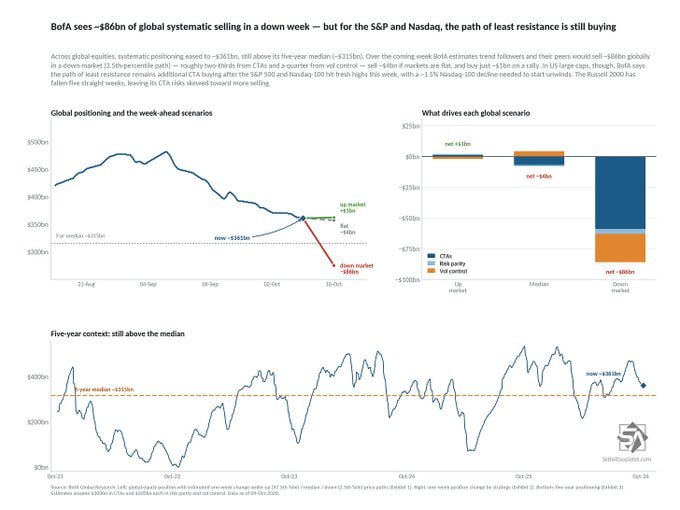This screenshot has height=510, width=680.
Task: Click the 'down market ~$86bn' annotation
Action: pyautogui.click(x=356, y=268)
